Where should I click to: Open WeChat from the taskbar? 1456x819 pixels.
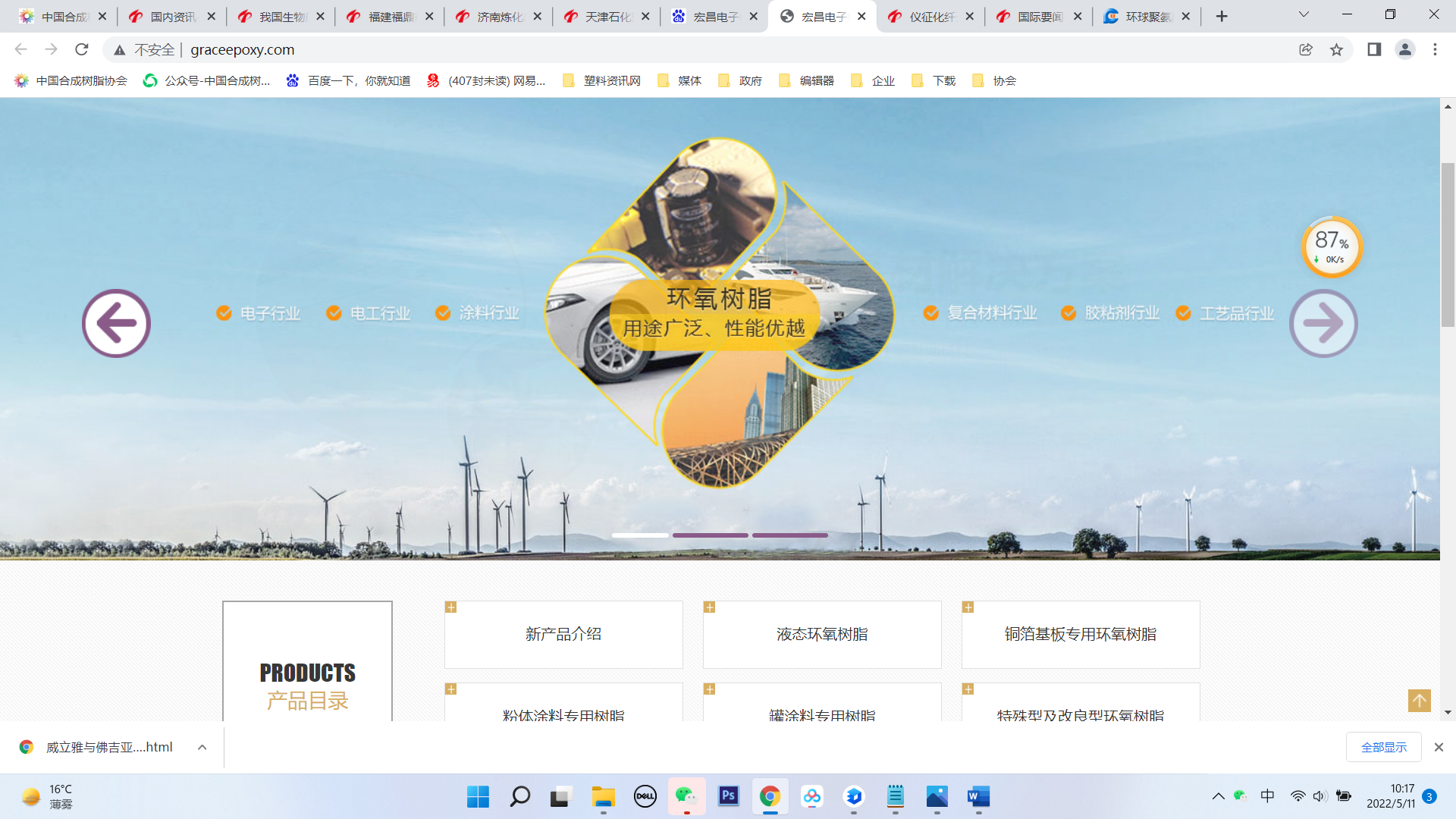pos(686,797)
